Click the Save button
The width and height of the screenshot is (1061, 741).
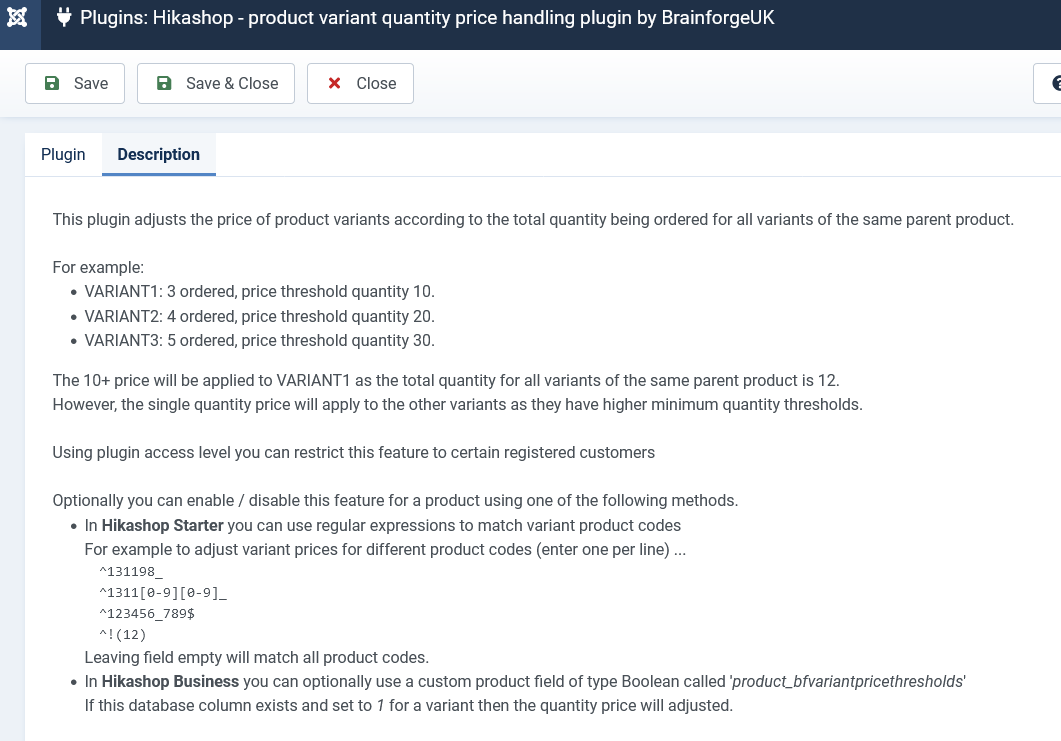75,83
